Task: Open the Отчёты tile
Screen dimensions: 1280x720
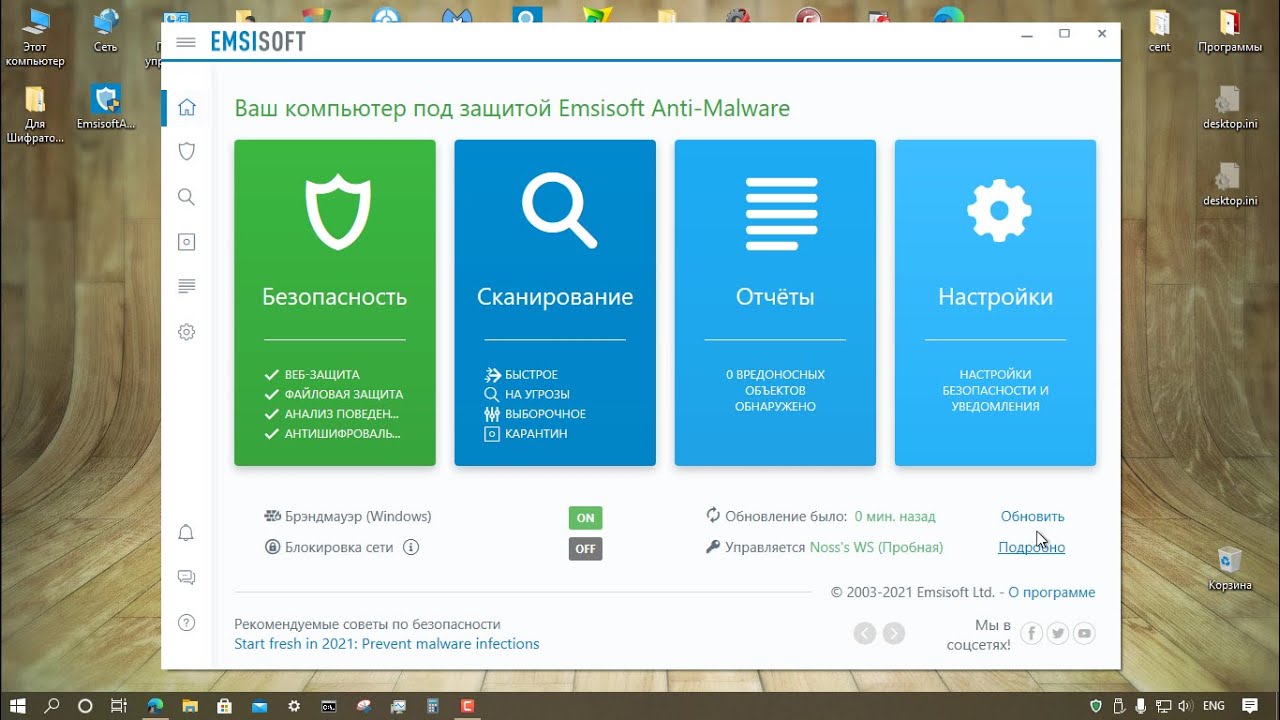Action: (775, 303)
